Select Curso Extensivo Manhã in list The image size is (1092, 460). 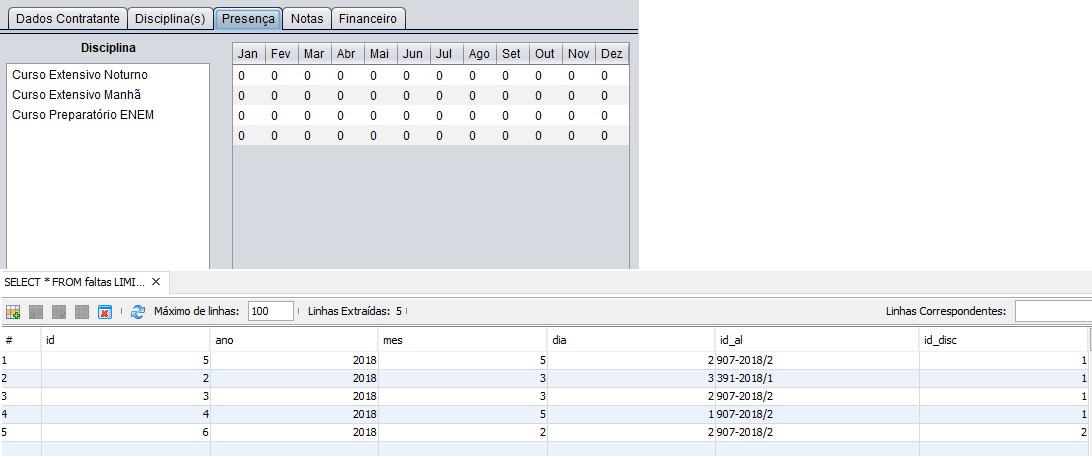[76, 95]
